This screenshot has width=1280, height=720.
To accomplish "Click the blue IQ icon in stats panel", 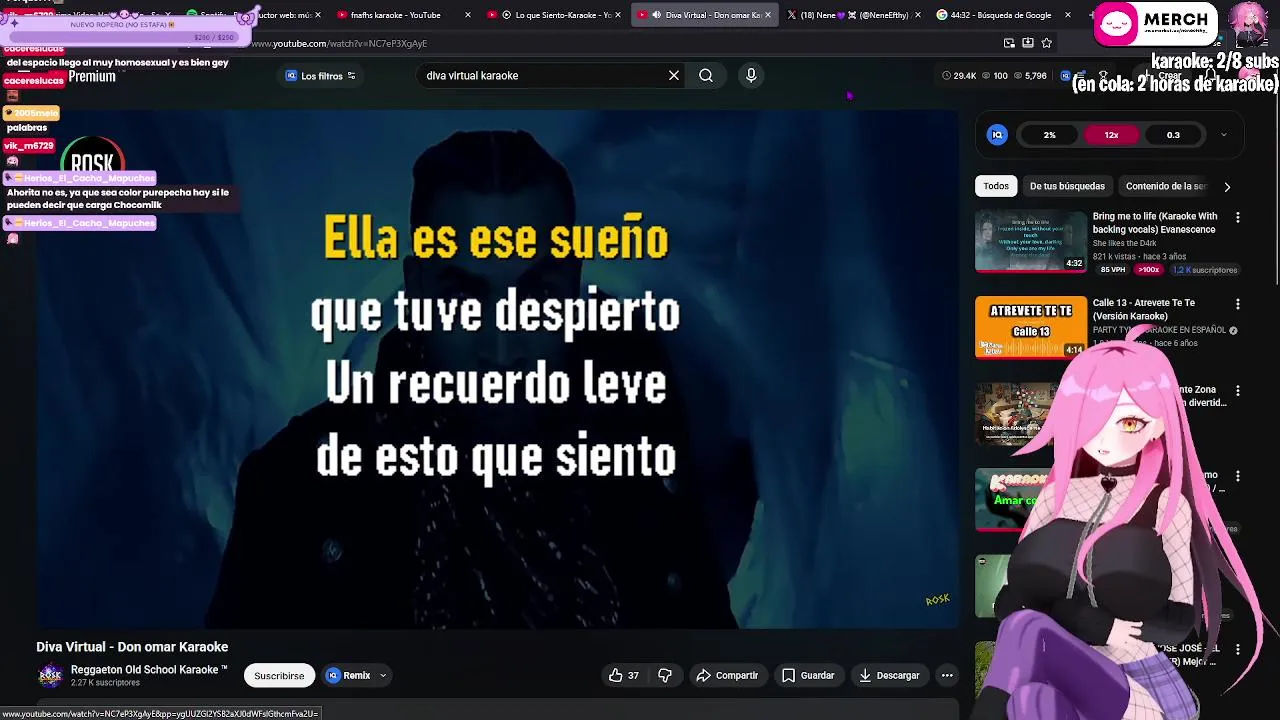I will coord(997,135).
